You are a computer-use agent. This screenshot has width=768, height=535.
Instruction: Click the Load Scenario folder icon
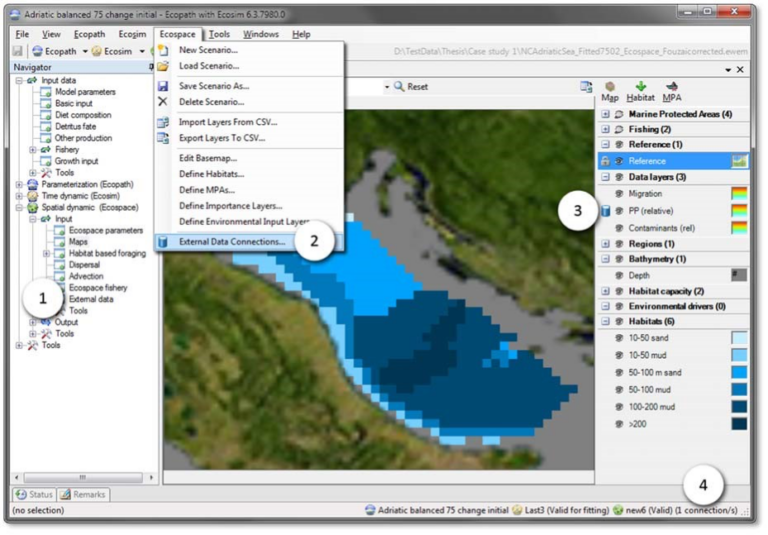tap(163, 65)
